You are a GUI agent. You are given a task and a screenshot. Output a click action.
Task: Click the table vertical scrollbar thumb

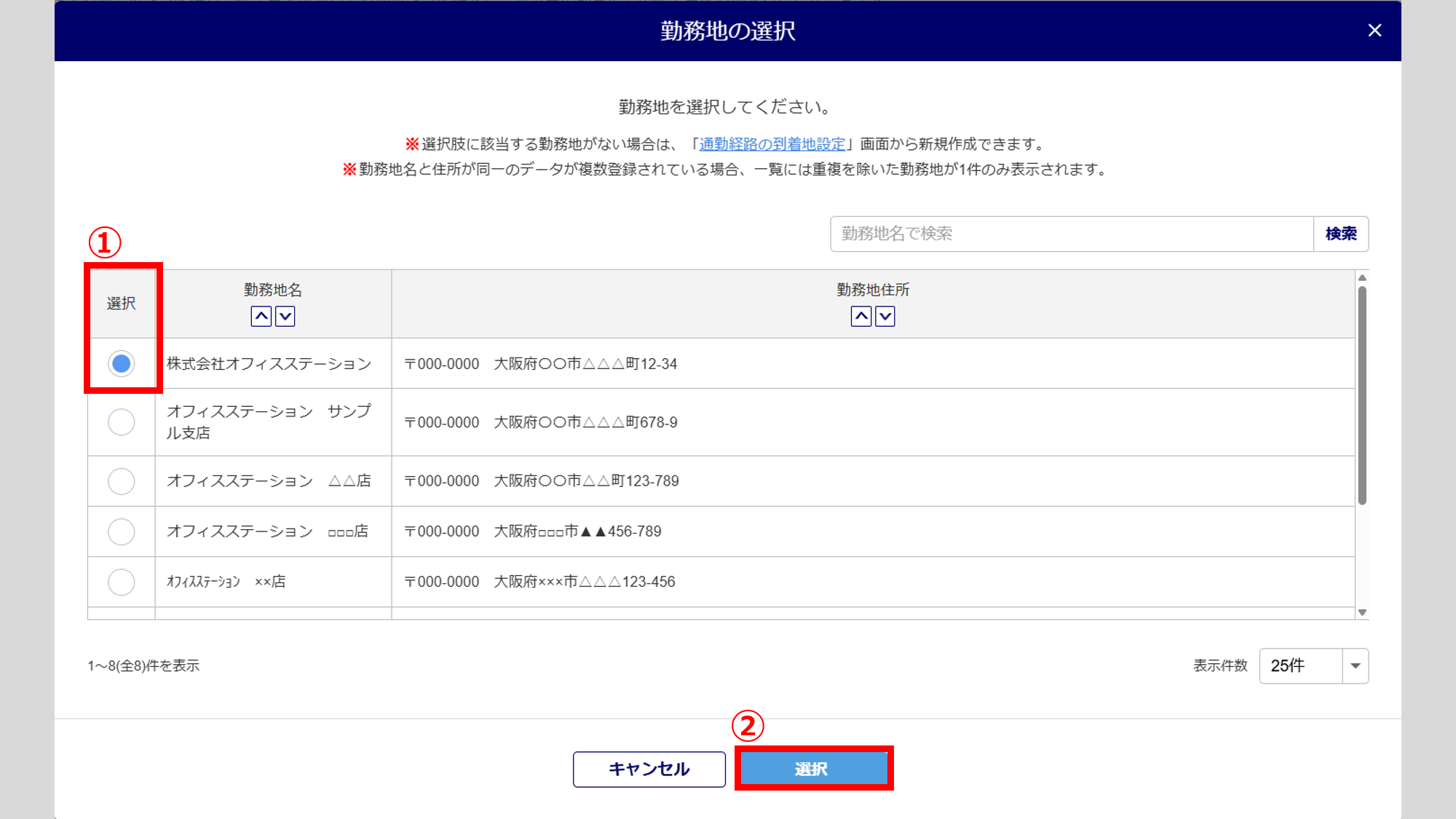pos(1362,395)
